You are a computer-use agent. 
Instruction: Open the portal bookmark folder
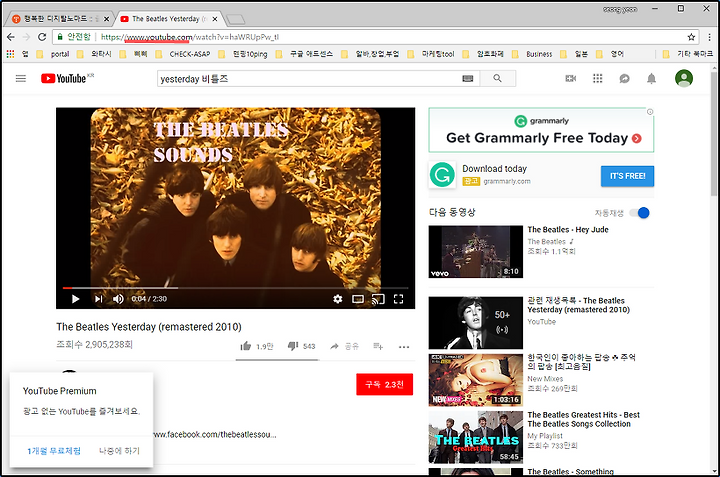tap(53, 54)
